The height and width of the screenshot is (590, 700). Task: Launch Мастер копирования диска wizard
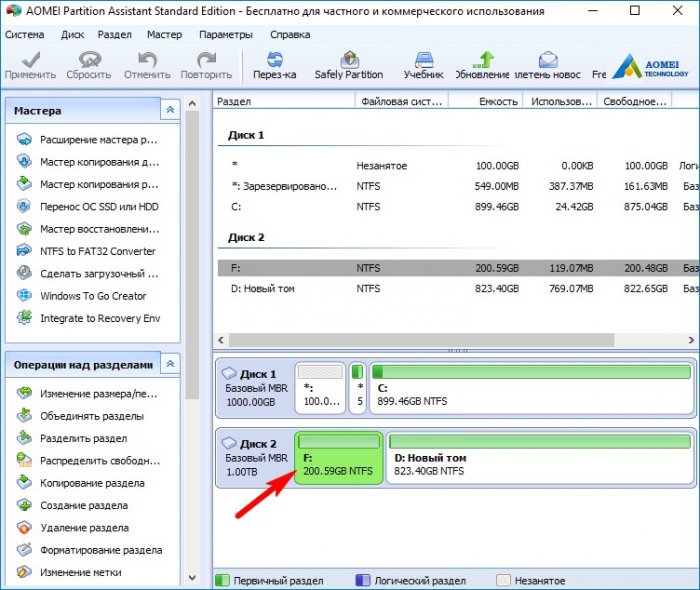pos(87,162)
